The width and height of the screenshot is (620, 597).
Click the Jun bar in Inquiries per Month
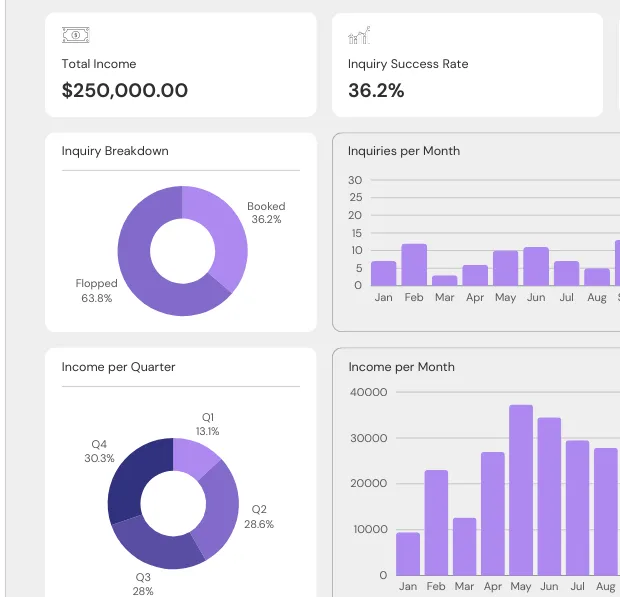[536, 266]
